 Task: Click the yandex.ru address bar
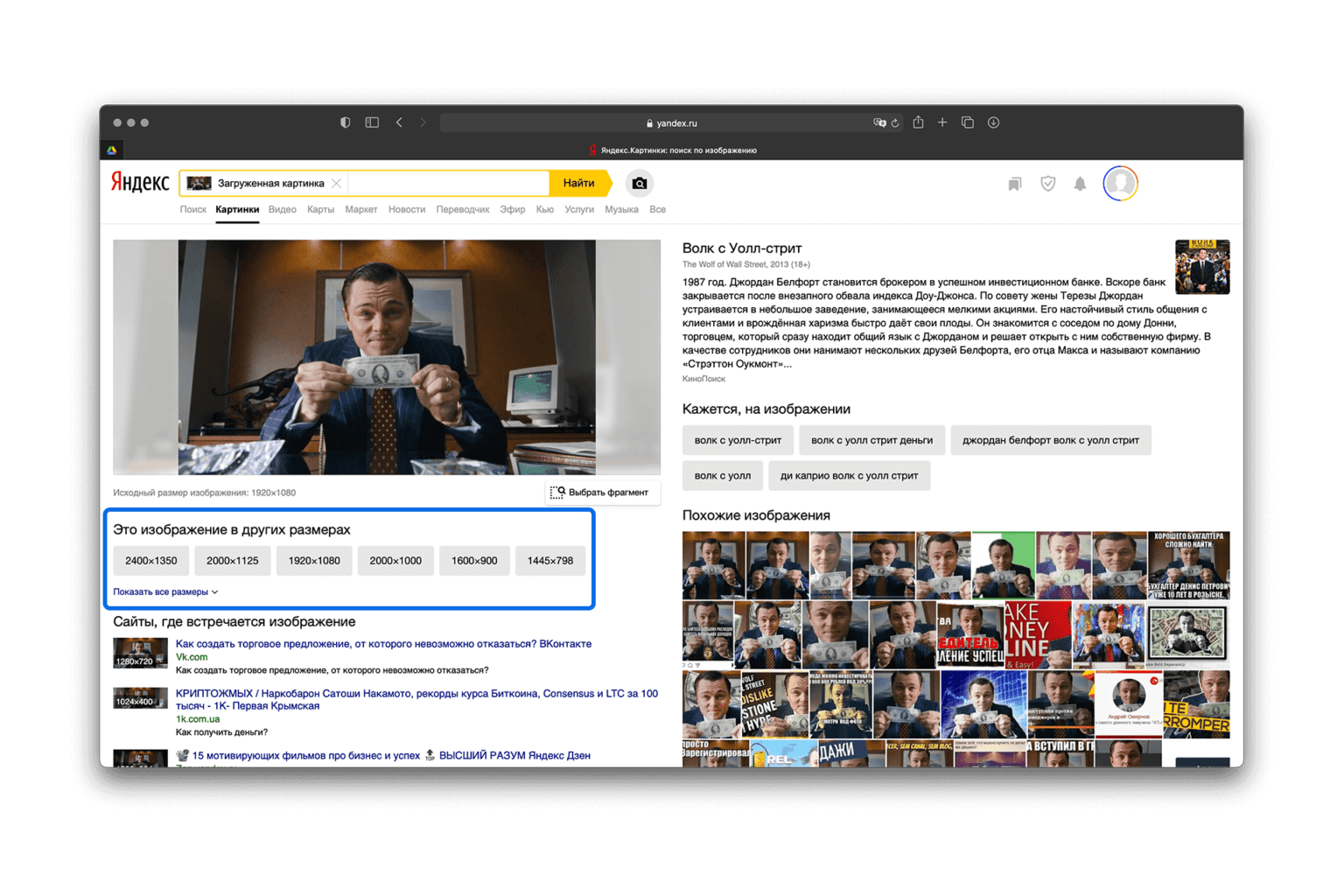pyautogui.click(x=671, y=122)
